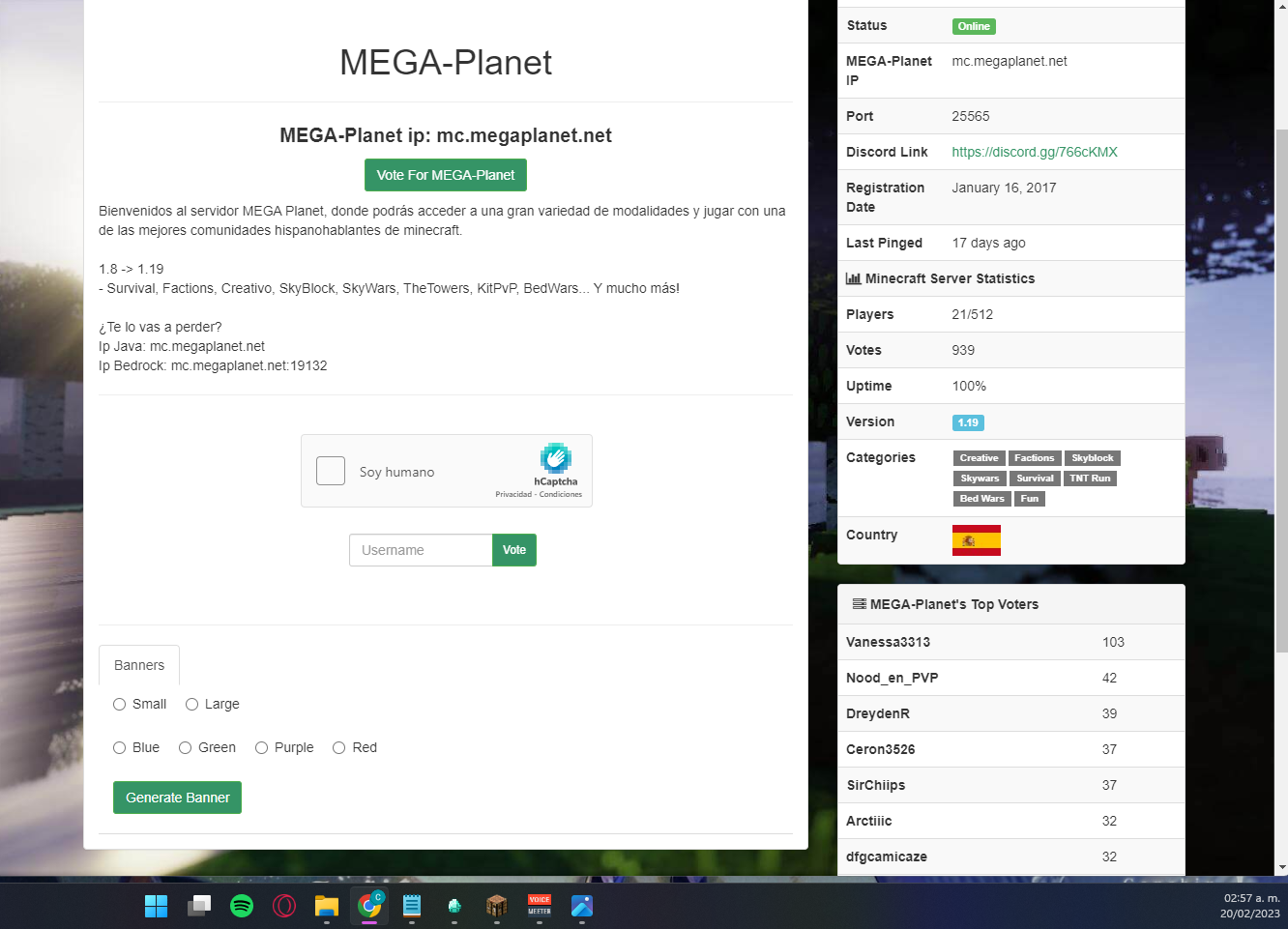Choose the Green banner color
The height and width of the screenshot is (929, 1288).
[186, 748]
